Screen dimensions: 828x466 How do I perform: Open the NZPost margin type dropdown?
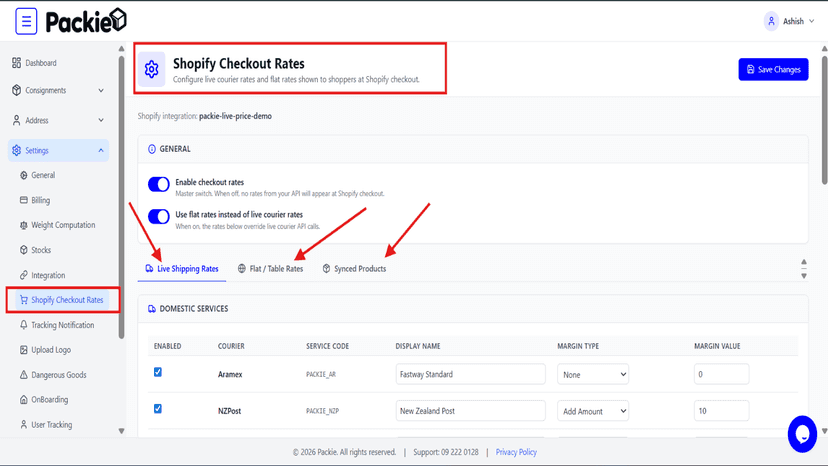point(592,411)
